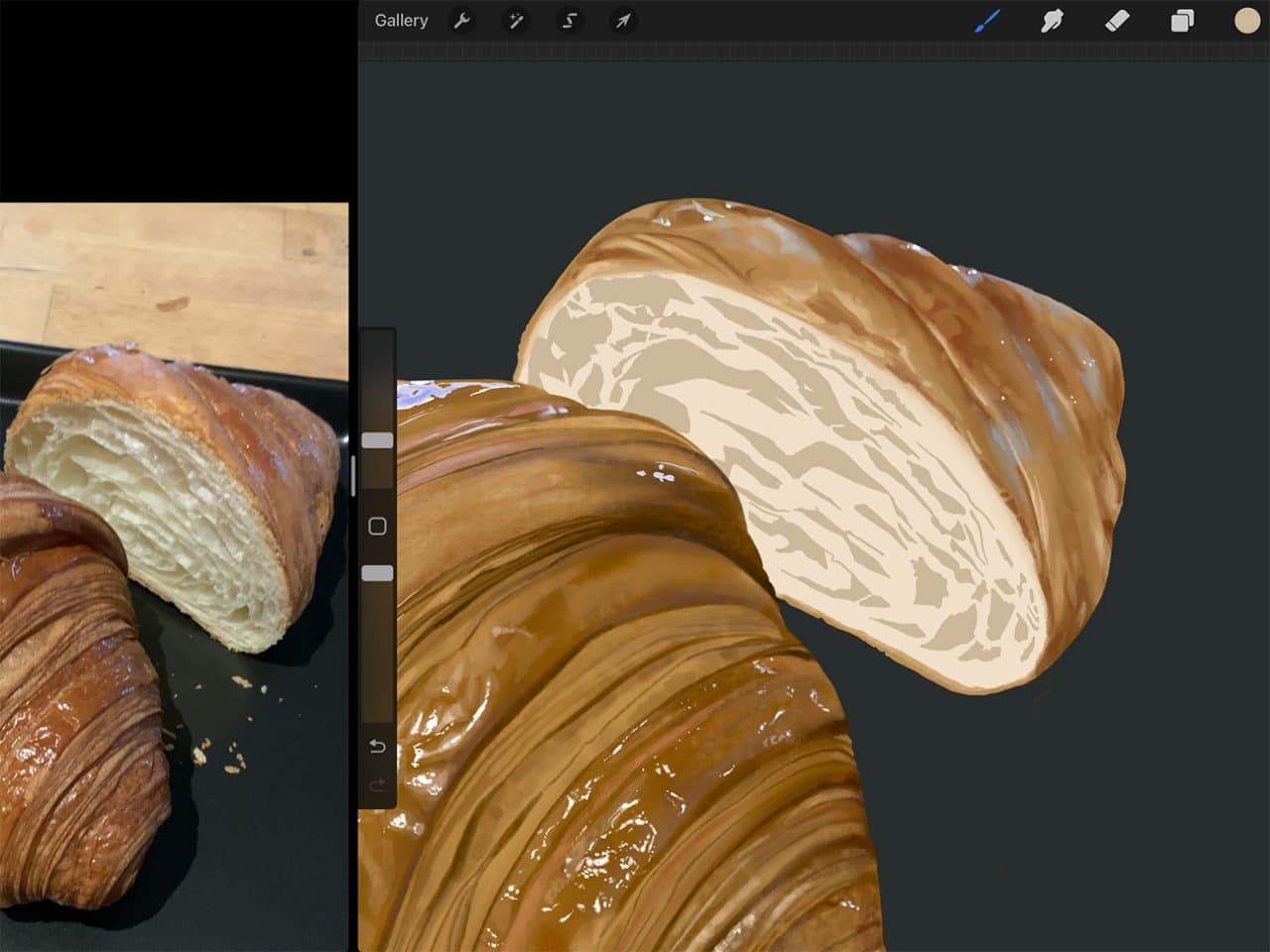Activate the Selection tool (S icon)

click(570, 21)
